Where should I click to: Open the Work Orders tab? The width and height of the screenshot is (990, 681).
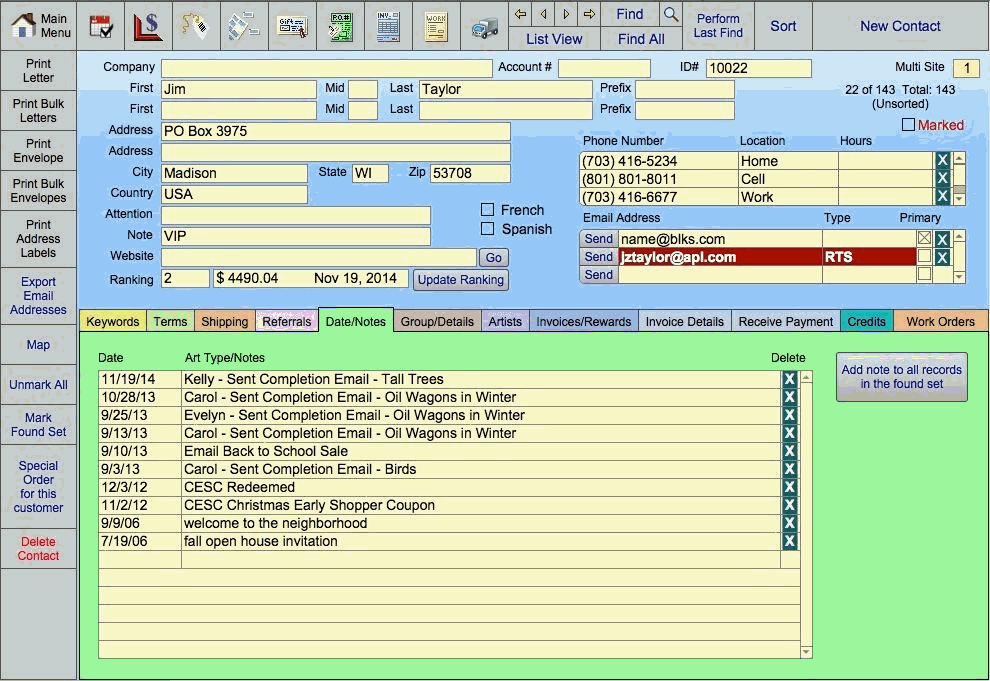(939, 321)
